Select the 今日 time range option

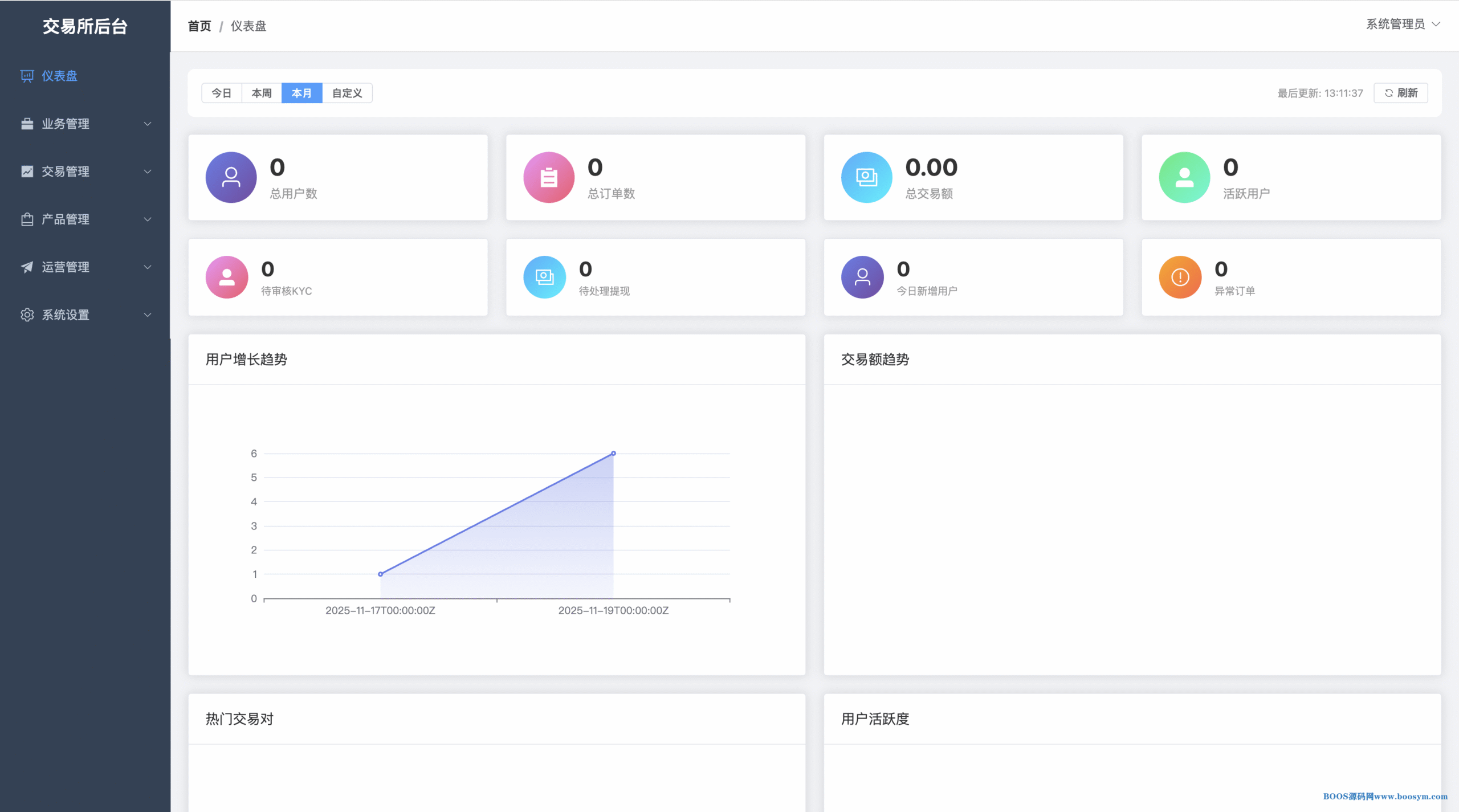(222, 93)
